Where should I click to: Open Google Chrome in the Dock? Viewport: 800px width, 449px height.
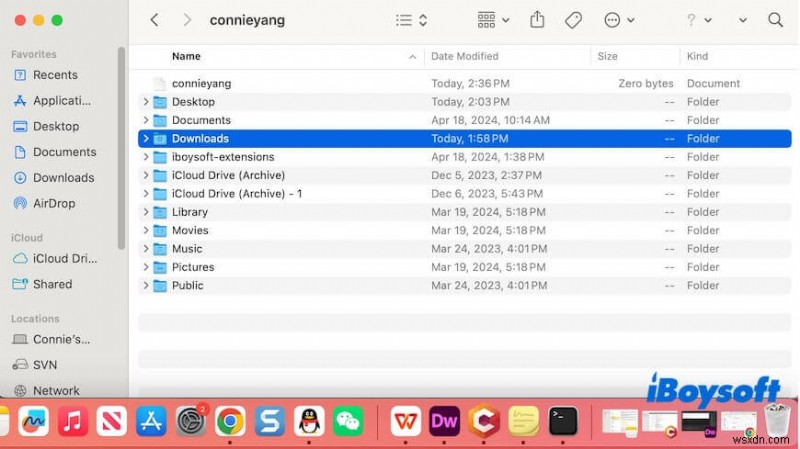click(230, 421)
